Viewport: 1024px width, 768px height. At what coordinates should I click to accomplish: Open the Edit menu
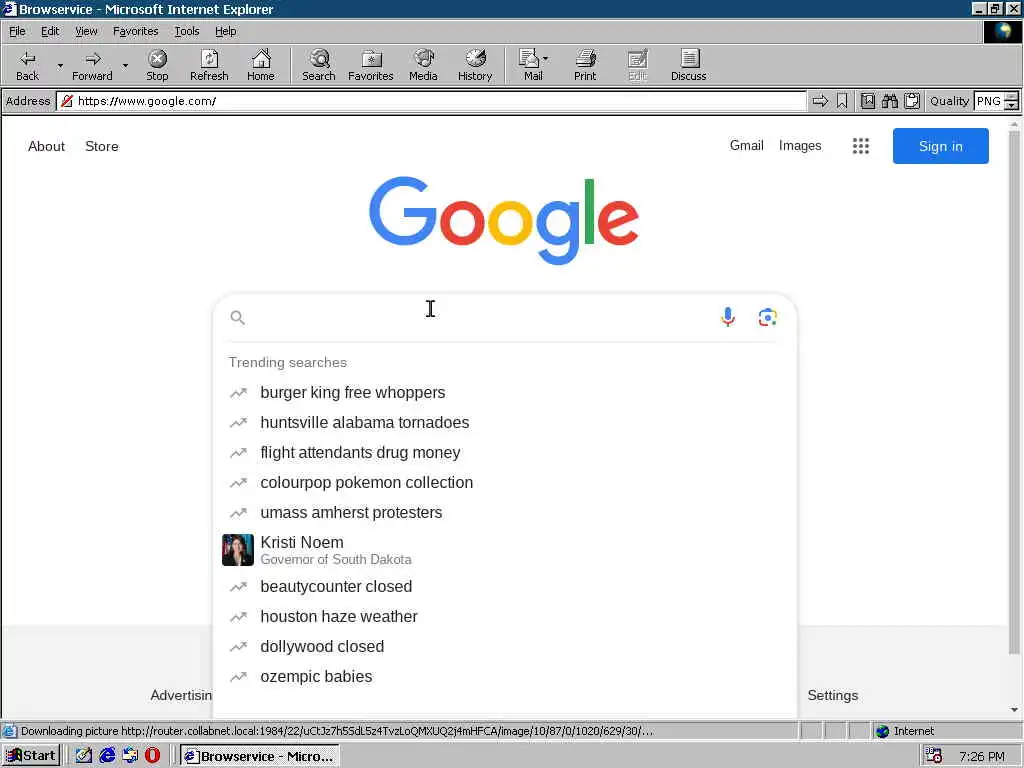(x=50, y=31)
